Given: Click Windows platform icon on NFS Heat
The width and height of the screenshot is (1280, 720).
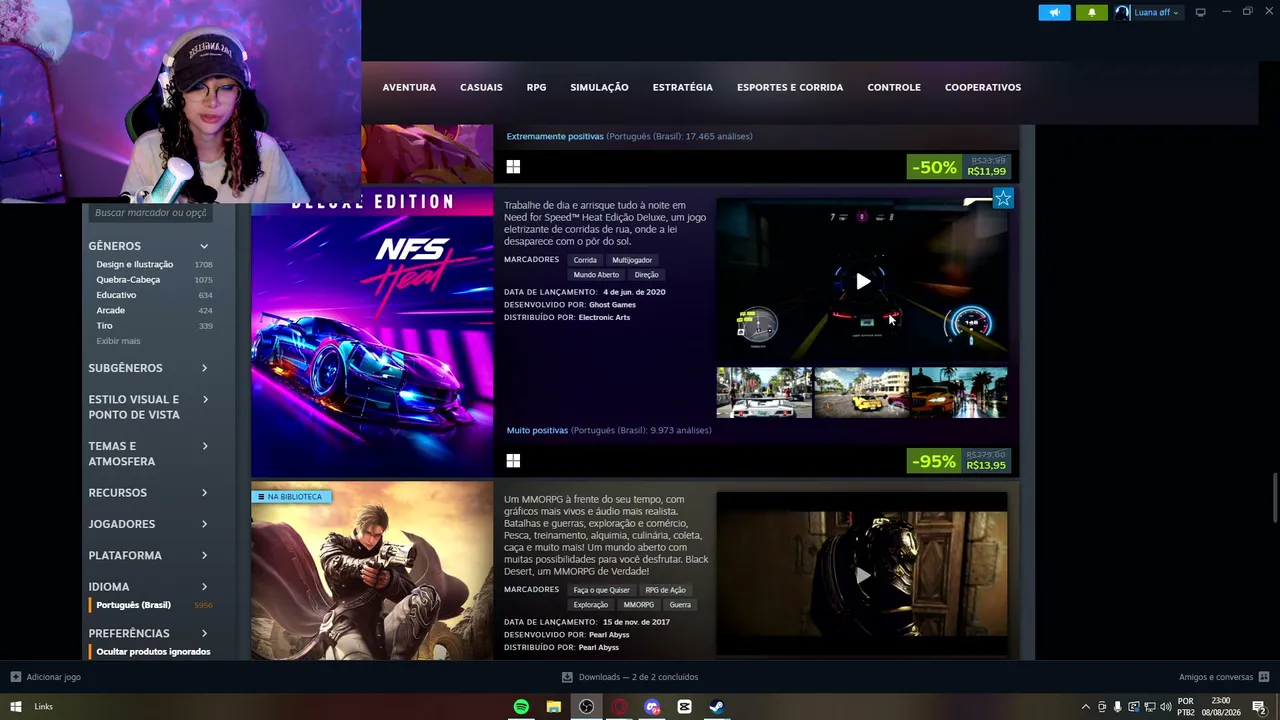Looking at the screenshot, I should coord(513,461).
